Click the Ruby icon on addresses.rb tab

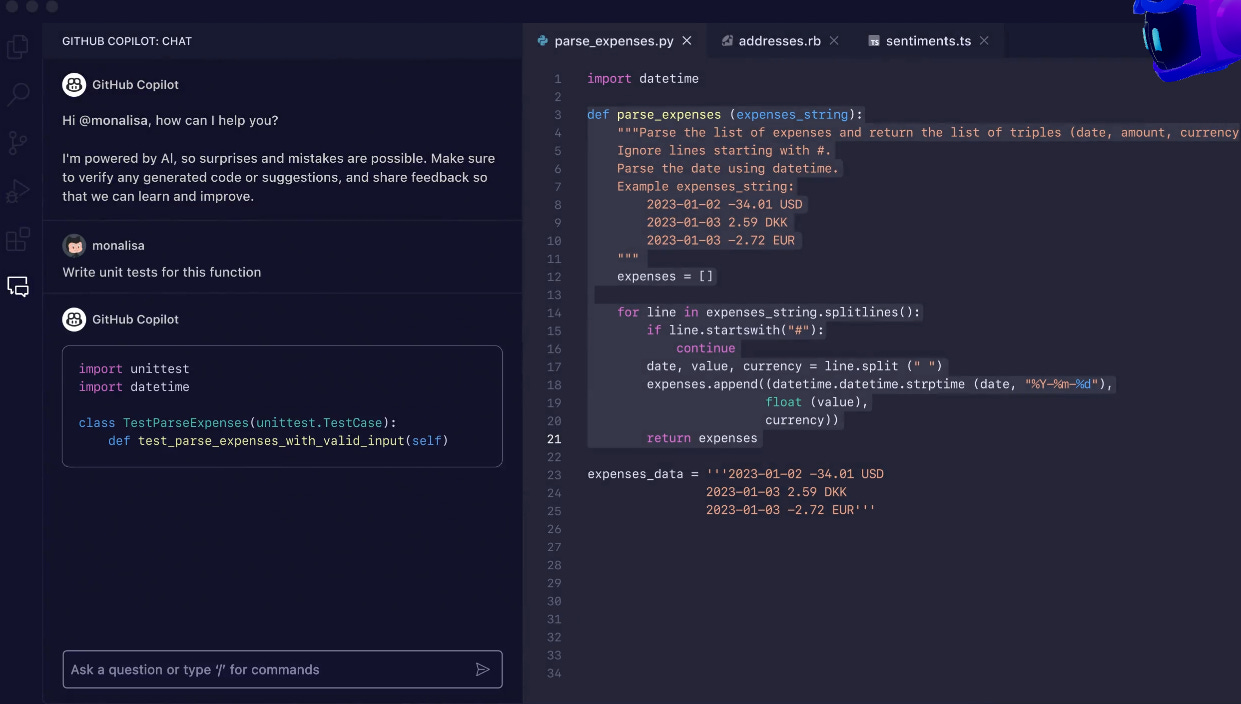(727, 41)
